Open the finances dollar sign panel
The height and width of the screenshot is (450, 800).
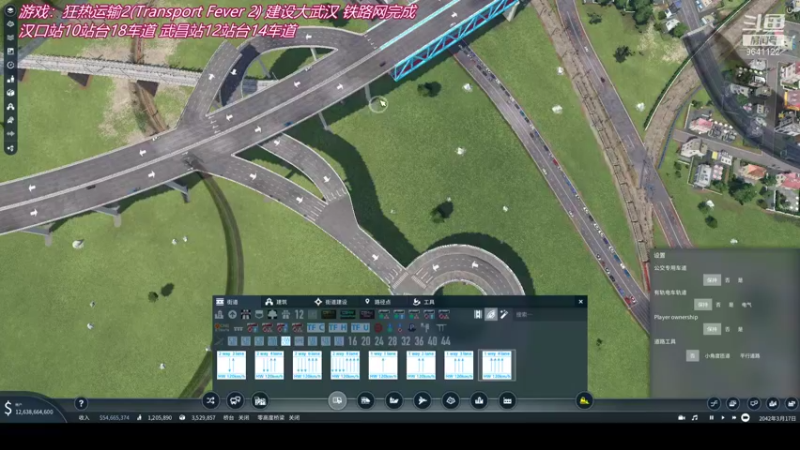click(x=8, y=408)
